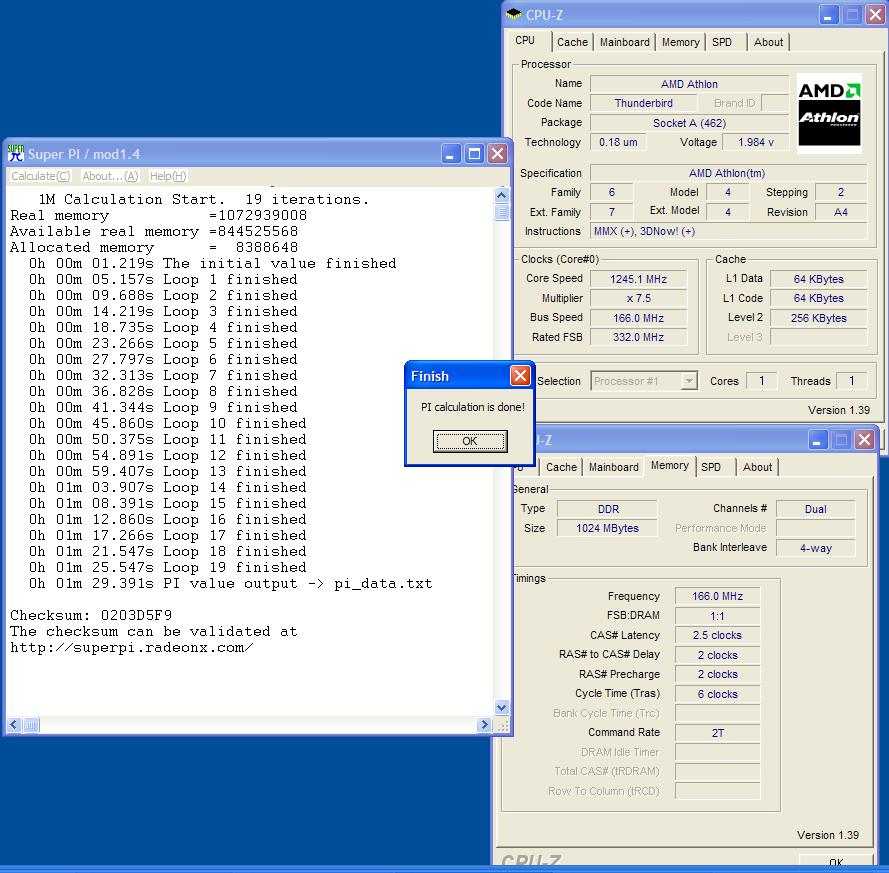Minimize the top CPU-Z window

(828, 15)
